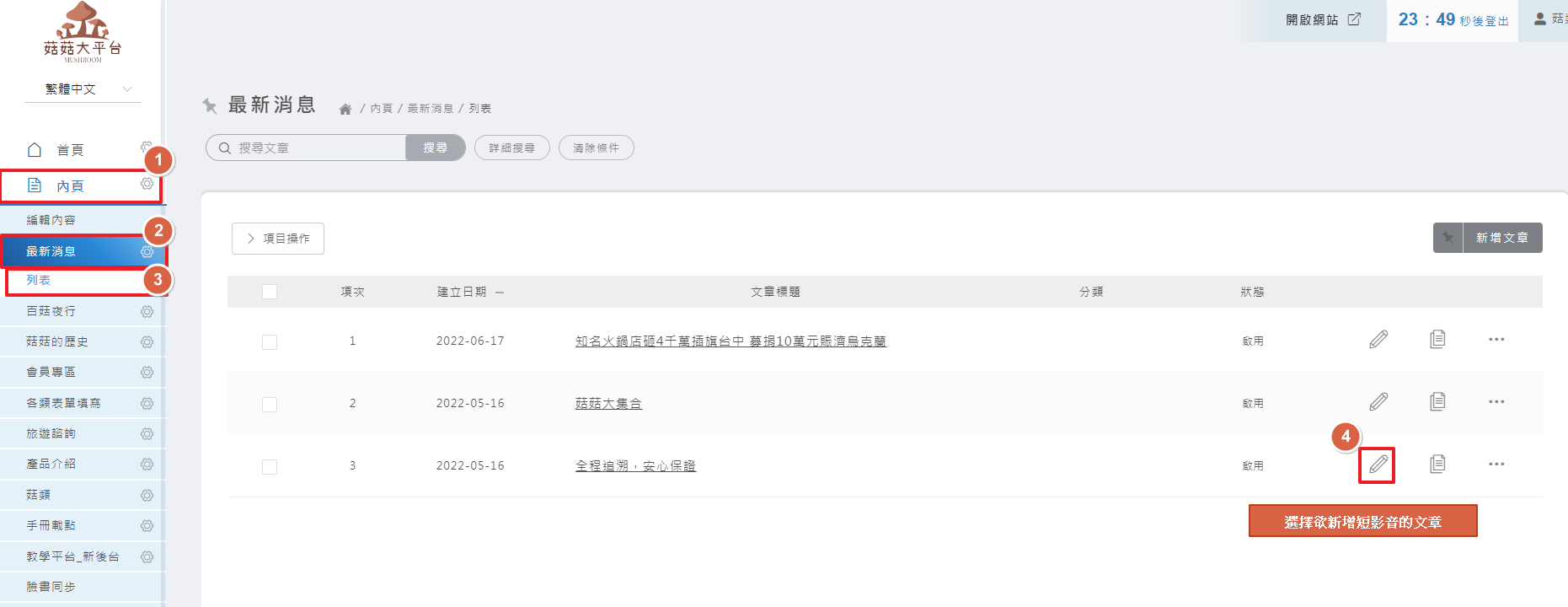Click the 新增文章 button
This screenshot has width=1568, height=607.
(1501, 239)
